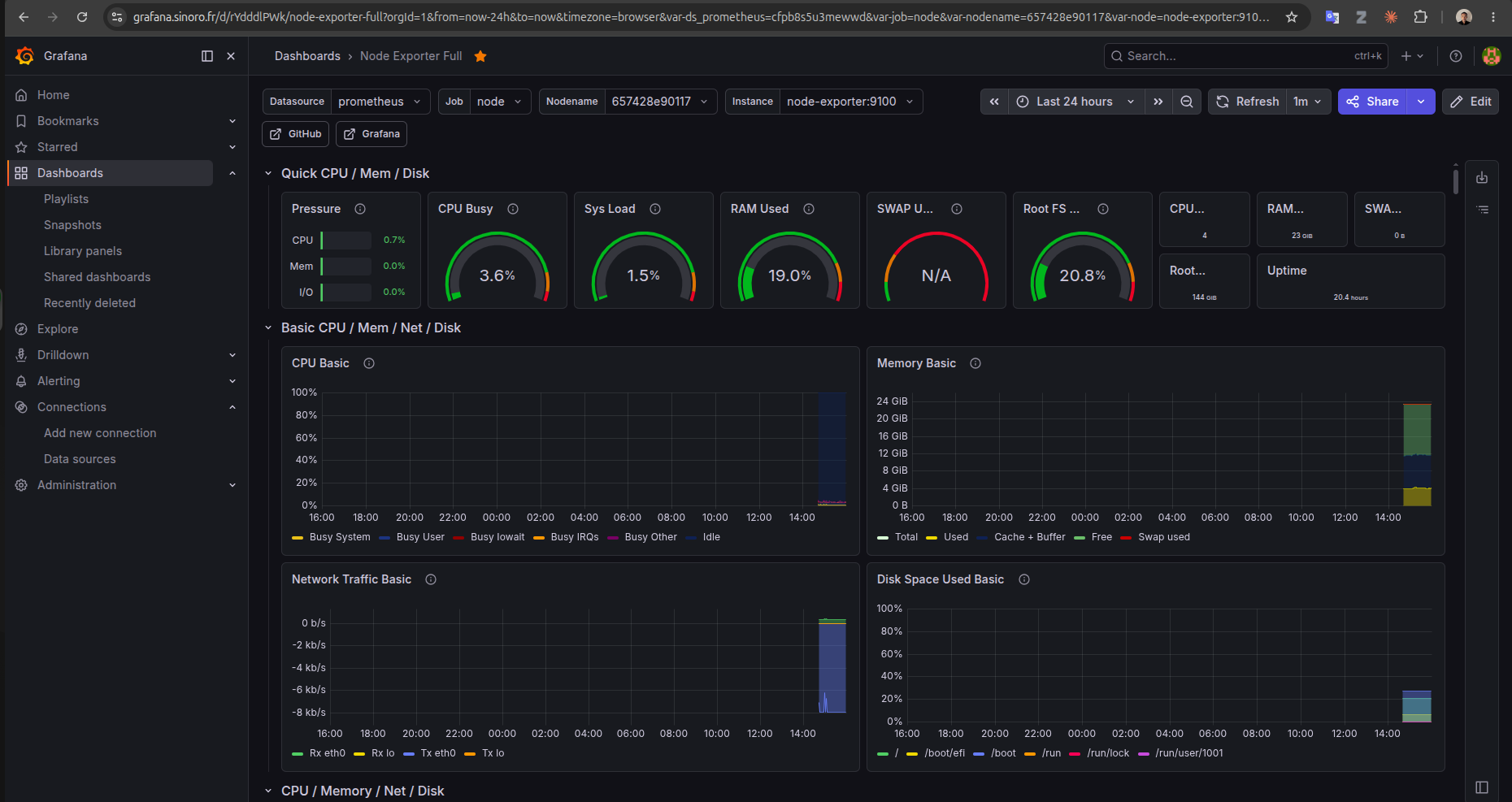The image size is (1512, 802).
Task: Open the plus New menu
Action: pos(1412,56)
